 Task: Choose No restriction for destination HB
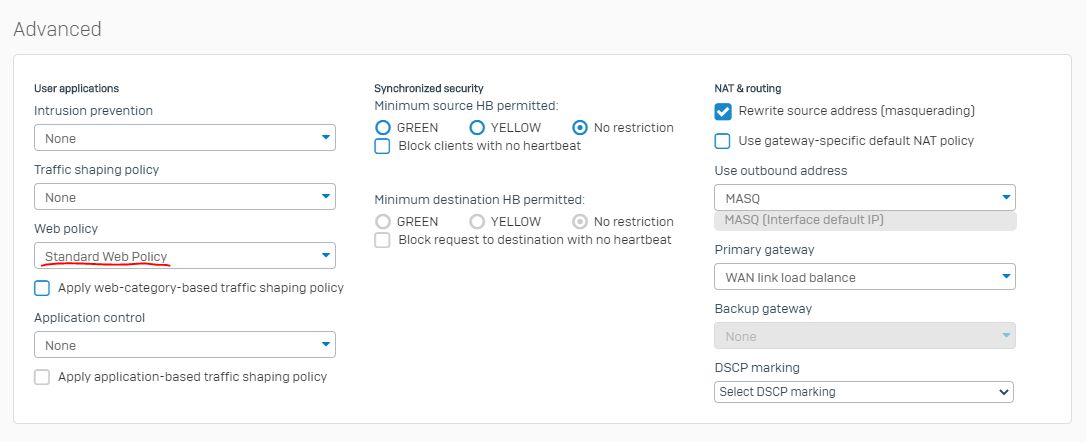pyautogui.click(x=580, y=222)
